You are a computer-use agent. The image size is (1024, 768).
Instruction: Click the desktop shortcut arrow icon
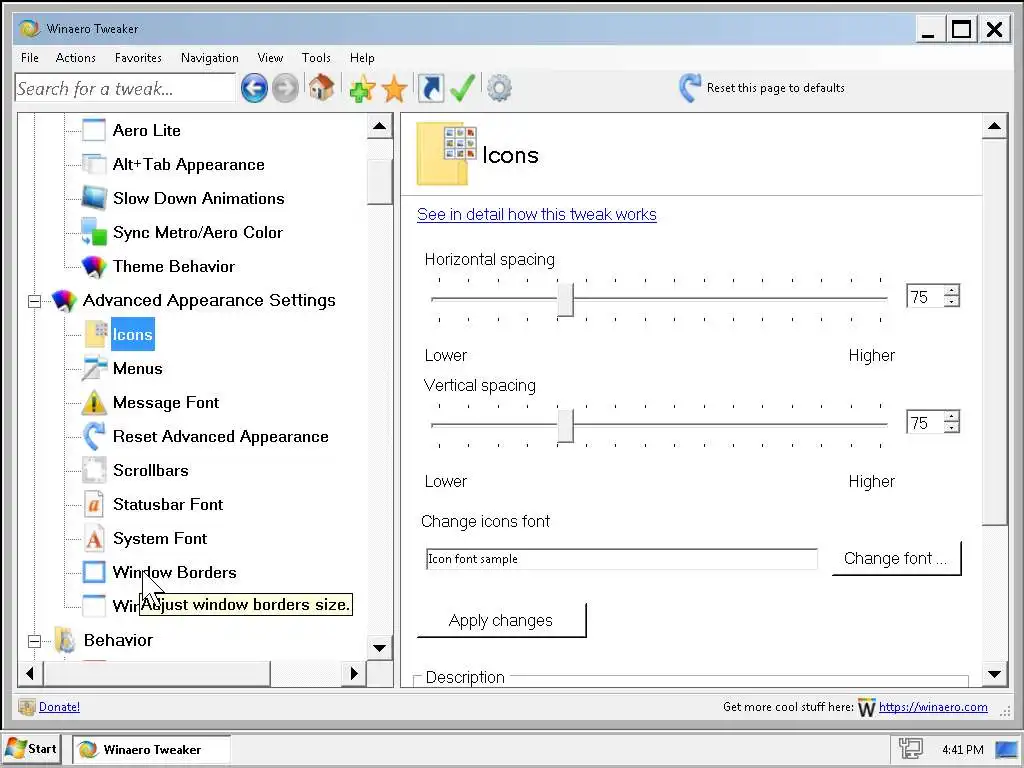click(430, 88)
